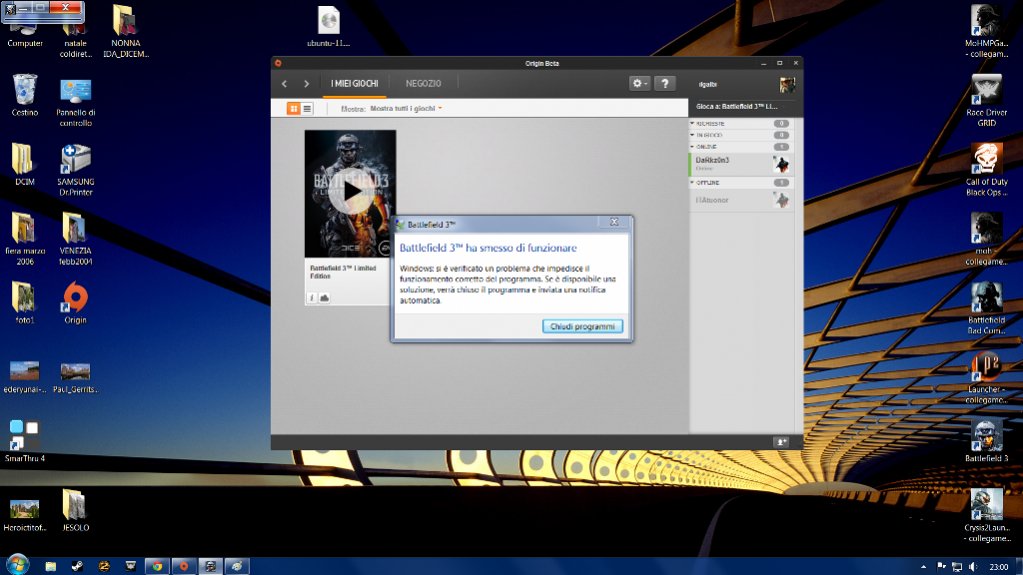The width and height of the screenshot is (1023, 575).
Task: Open the SmarThru 4 shortcut
Action: coord(24,441)
